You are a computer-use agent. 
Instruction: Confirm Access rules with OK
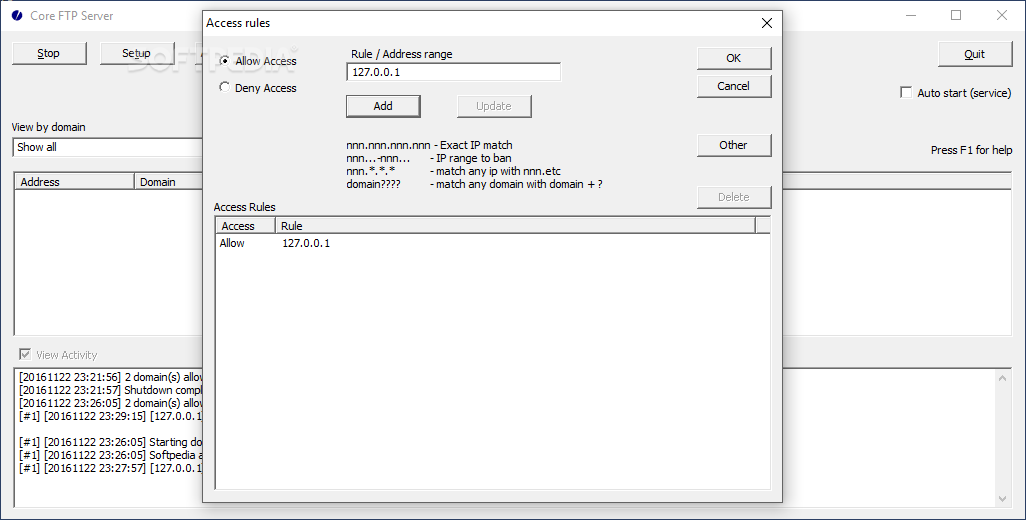pyautogui.click(x=734, y=58)
